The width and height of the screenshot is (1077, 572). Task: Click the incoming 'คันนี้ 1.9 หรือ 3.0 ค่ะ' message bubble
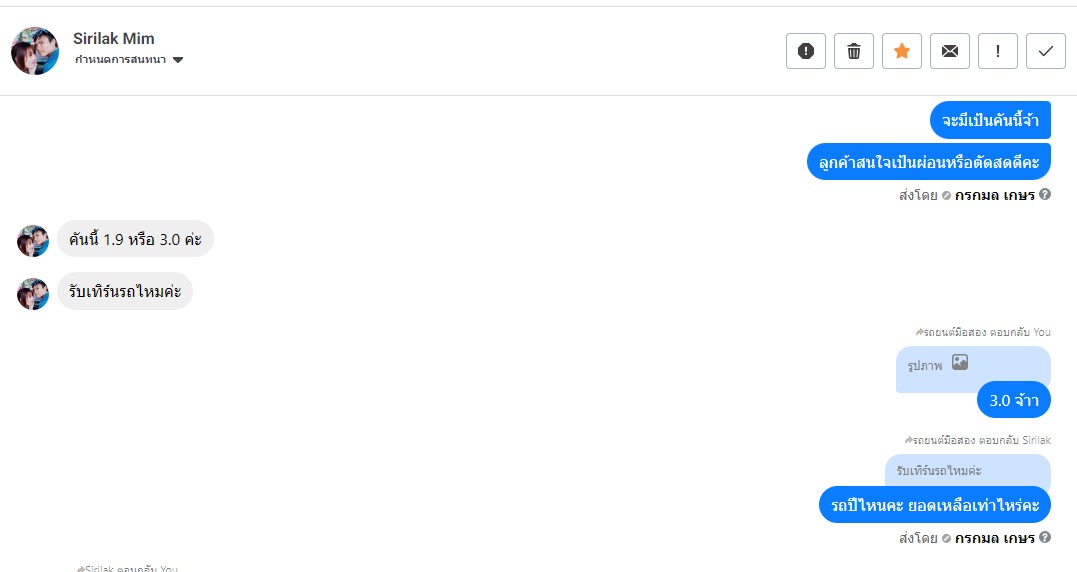click(x=135, y=239)
